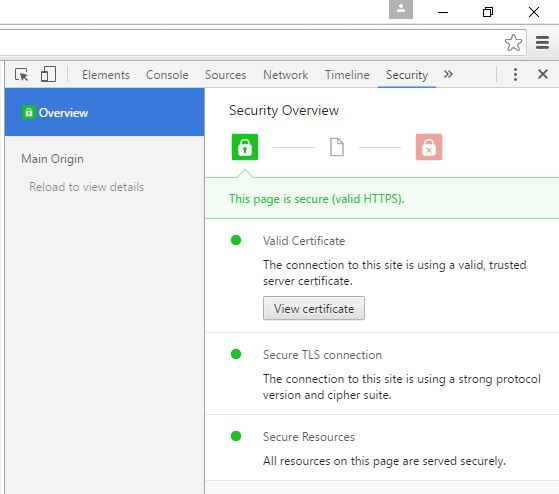The height and width of the screenshot is (494, 559).
Task: Expand hidden tabs with double chevron
Action: (448, 74)
